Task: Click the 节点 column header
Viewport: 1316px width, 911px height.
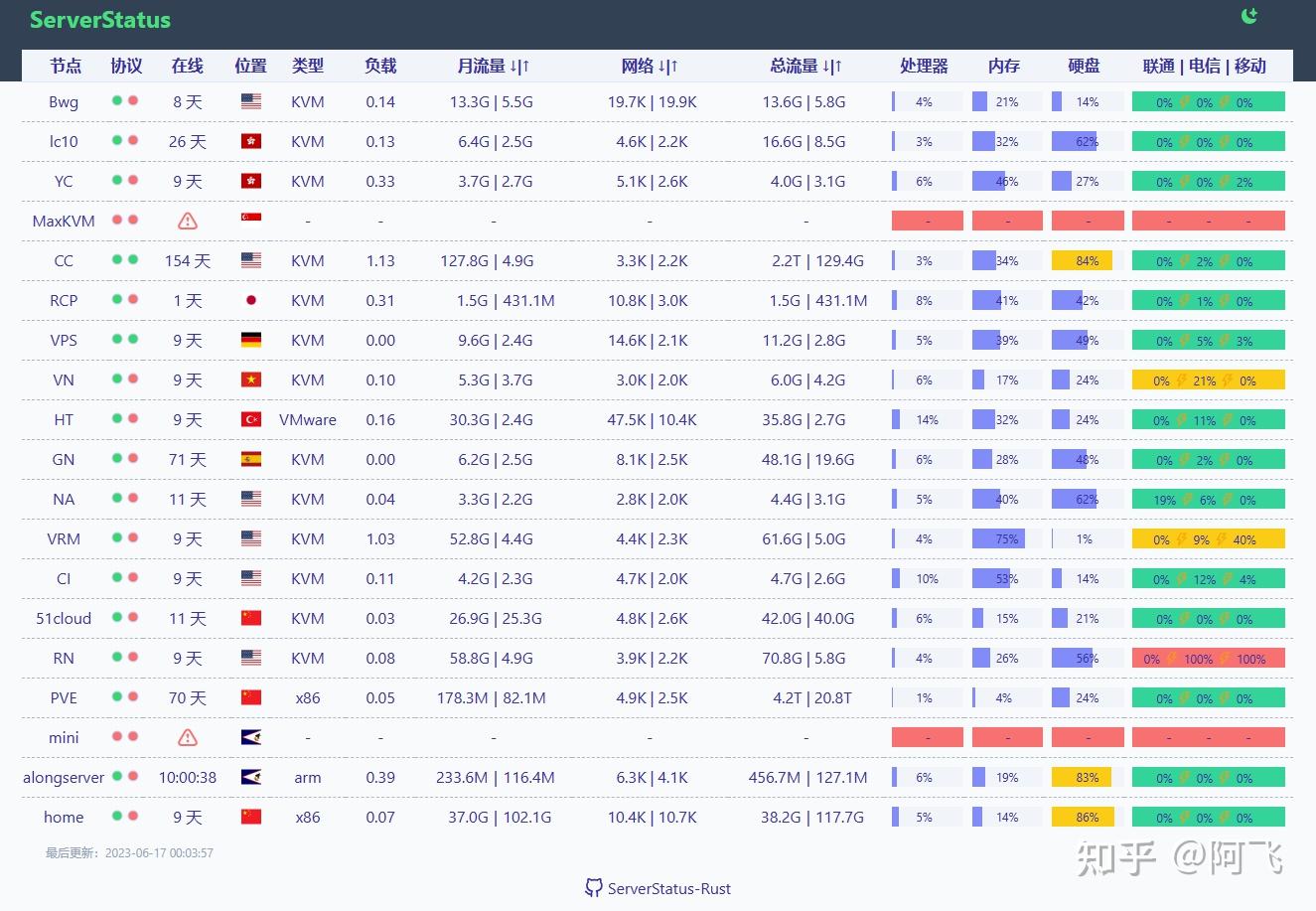Action: 66,66
